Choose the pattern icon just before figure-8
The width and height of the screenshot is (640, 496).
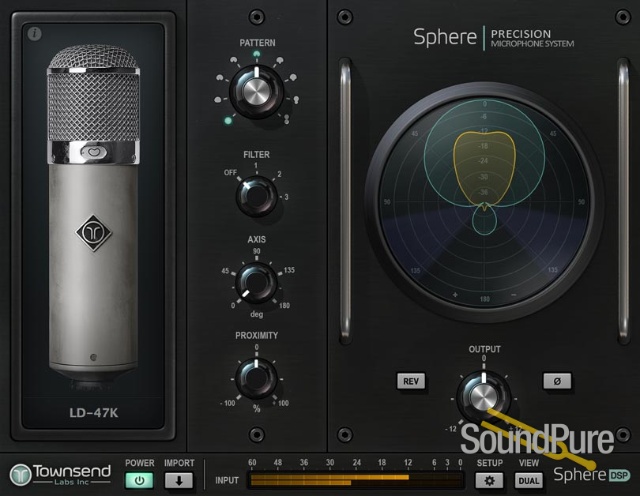(296, 99)
